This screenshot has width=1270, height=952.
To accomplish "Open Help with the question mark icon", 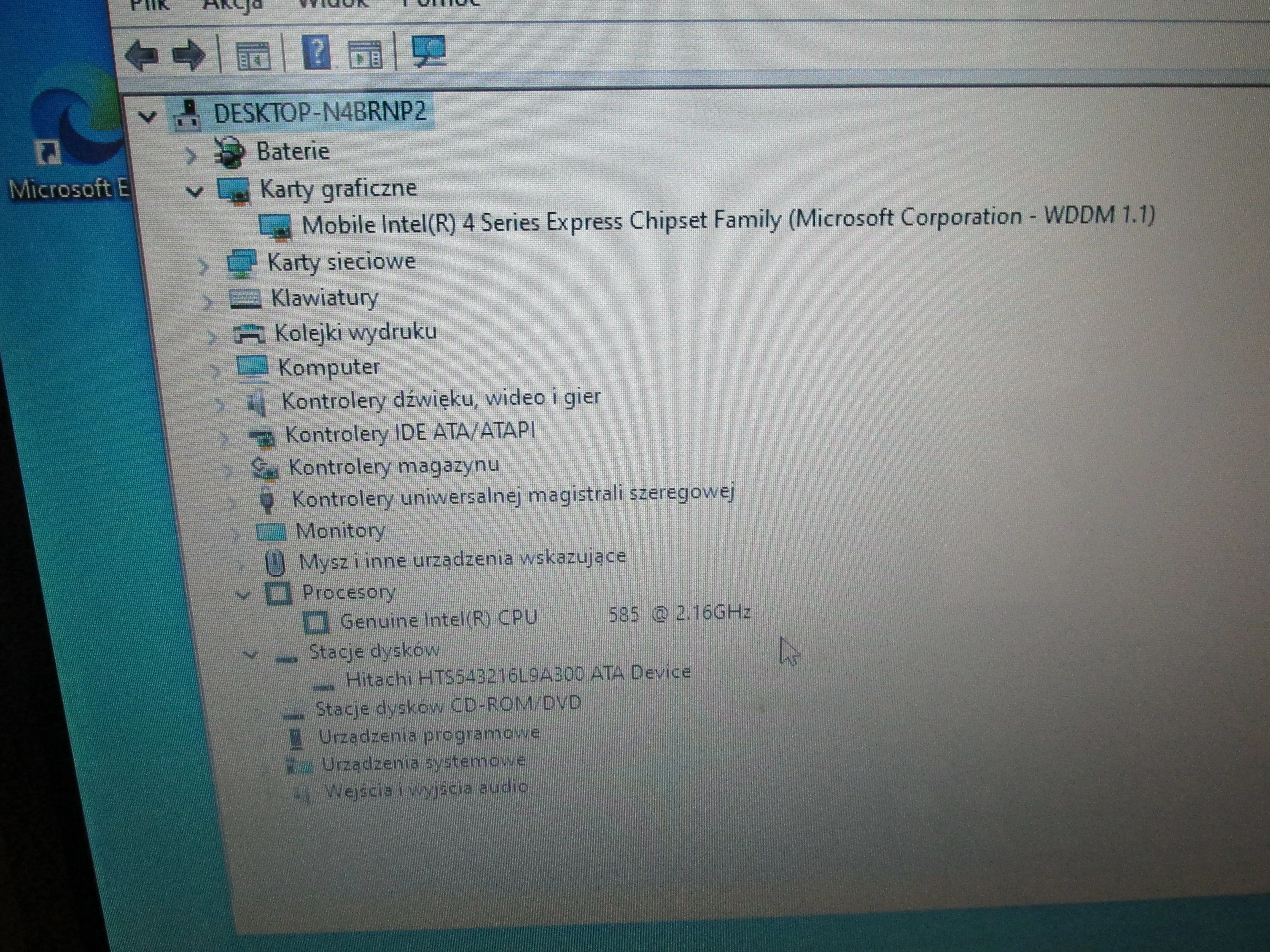I will point(316,52).
